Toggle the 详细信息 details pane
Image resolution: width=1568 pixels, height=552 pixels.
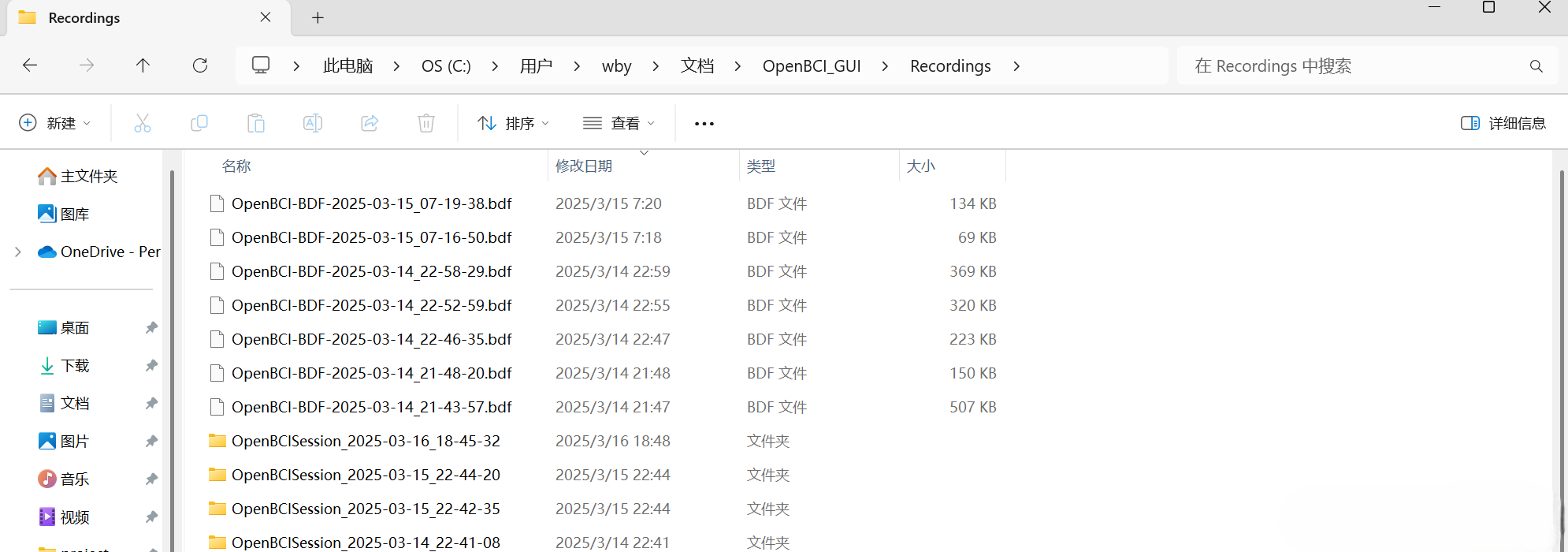1503,123
